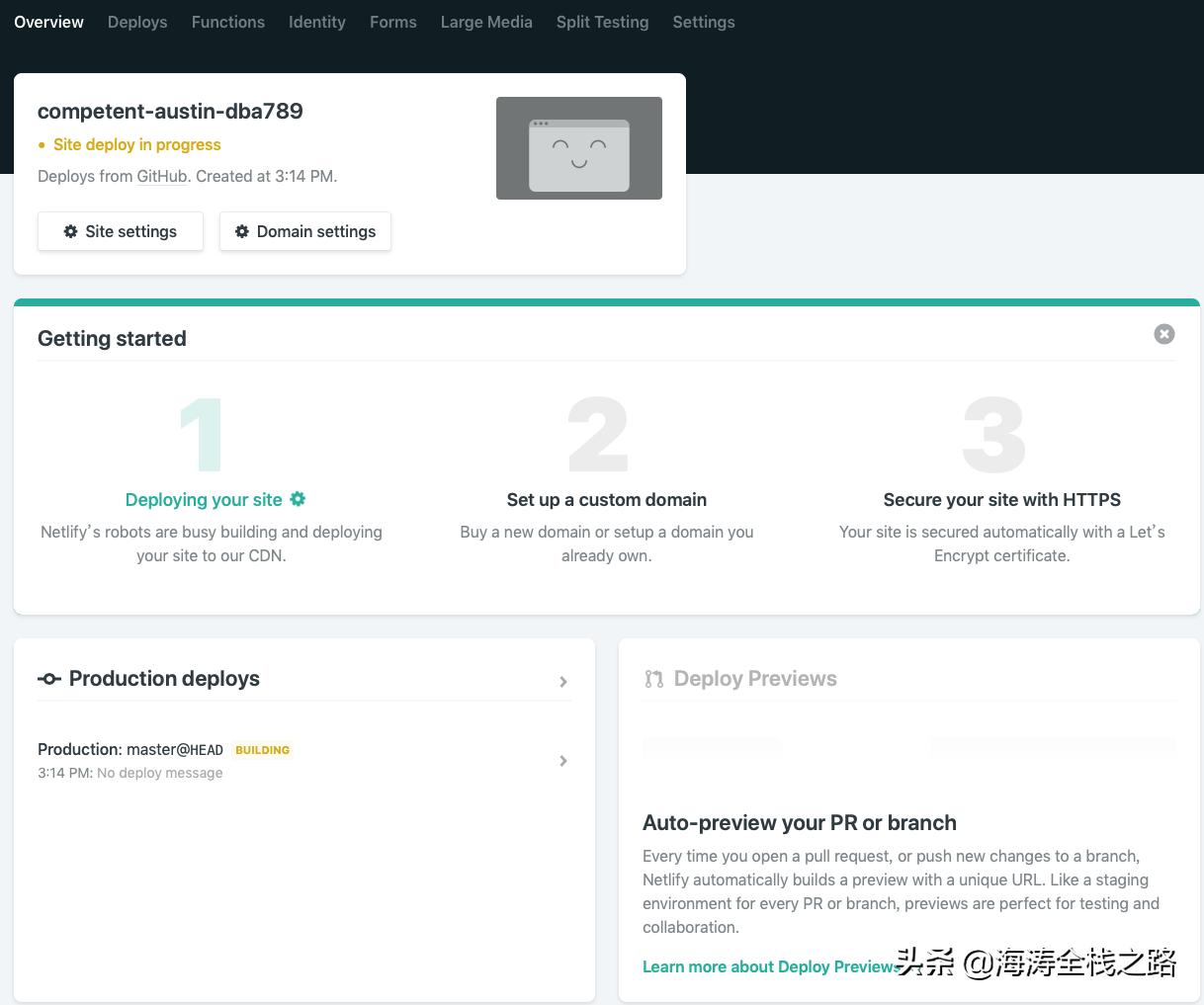Open the Forms section
The width and height of the screenshot is (1204, 1005).
click(392, 22)
